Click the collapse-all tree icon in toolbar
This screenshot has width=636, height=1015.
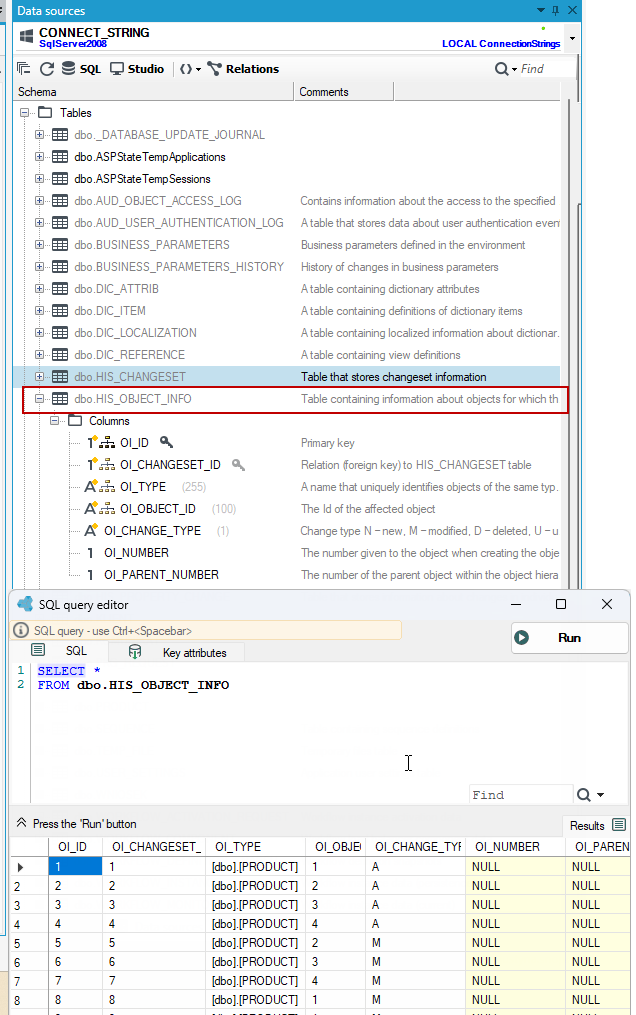24,69
